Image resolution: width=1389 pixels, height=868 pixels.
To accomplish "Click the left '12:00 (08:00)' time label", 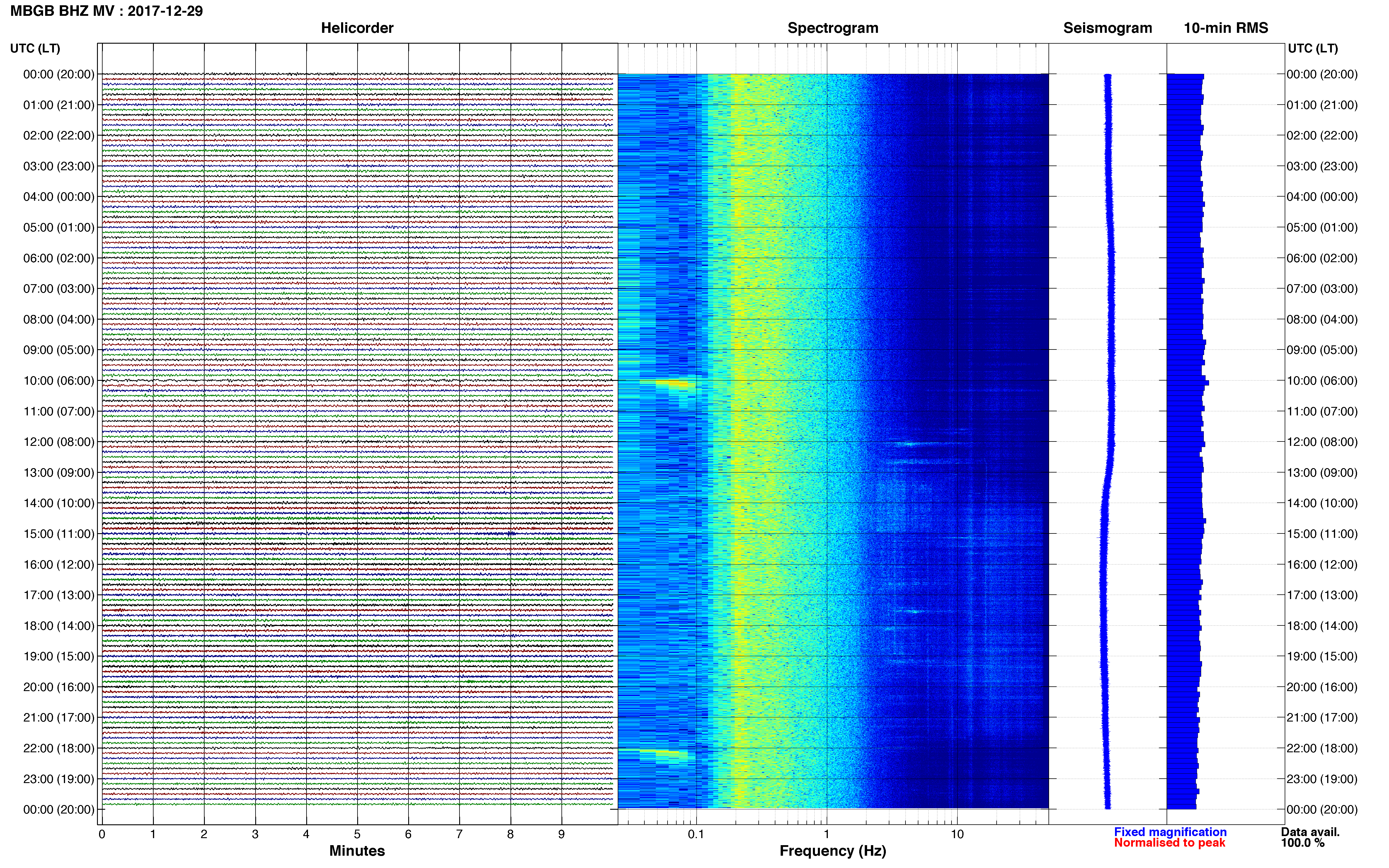I will click(59, 442).
